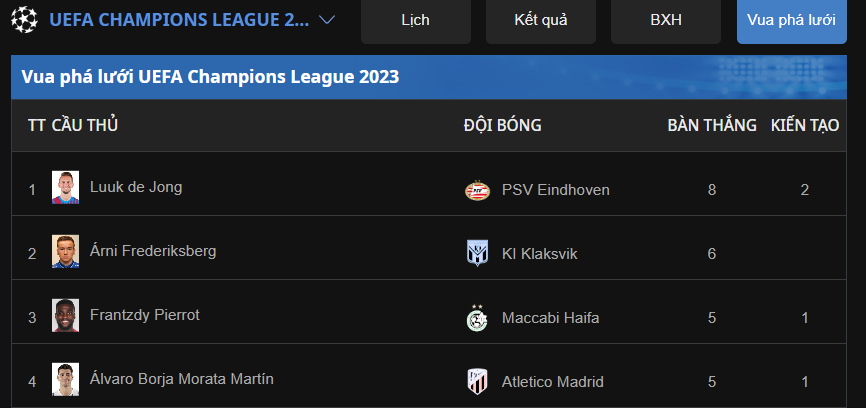Switch to the Kết quả tab
Image resolution: width=866 pixels, height=408 pixels.
click(x=541, y=20)
